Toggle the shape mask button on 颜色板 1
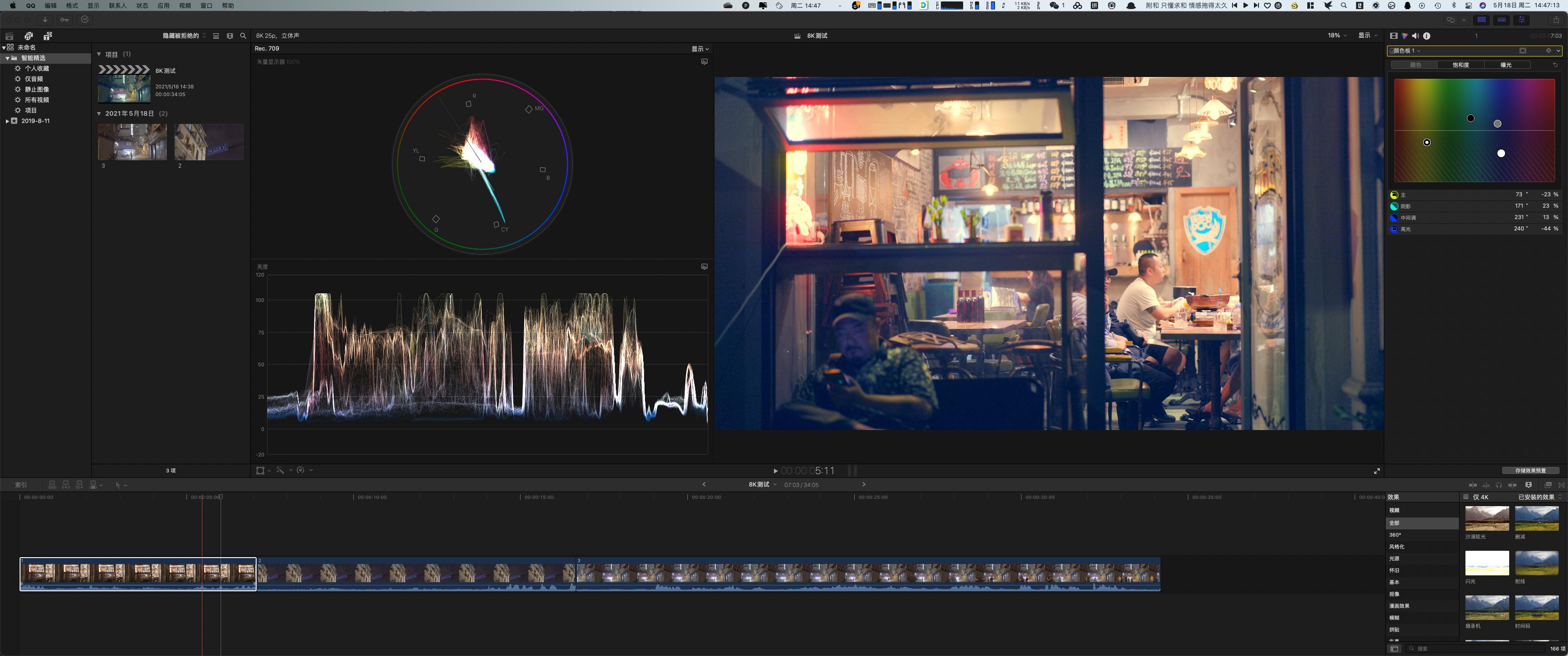This screenshot has height=656, width=1568. [1523, 51]
